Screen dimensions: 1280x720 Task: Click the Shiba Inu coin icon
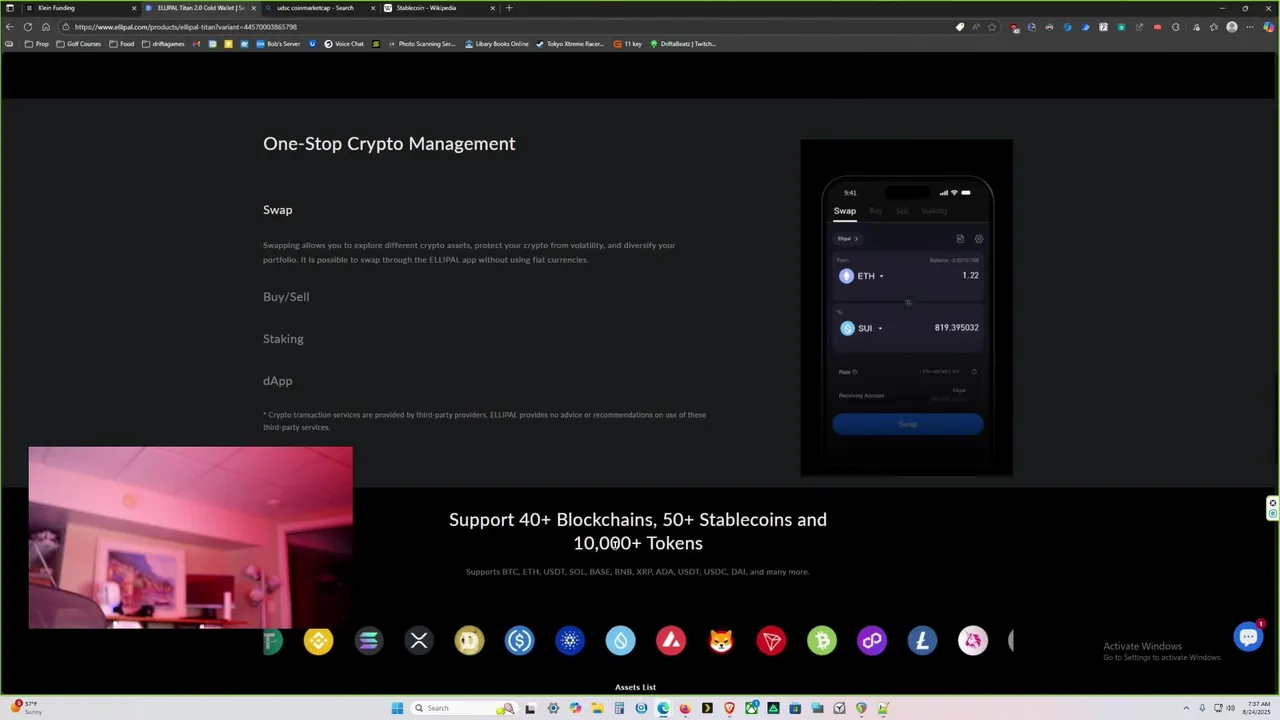click(721, 641)
